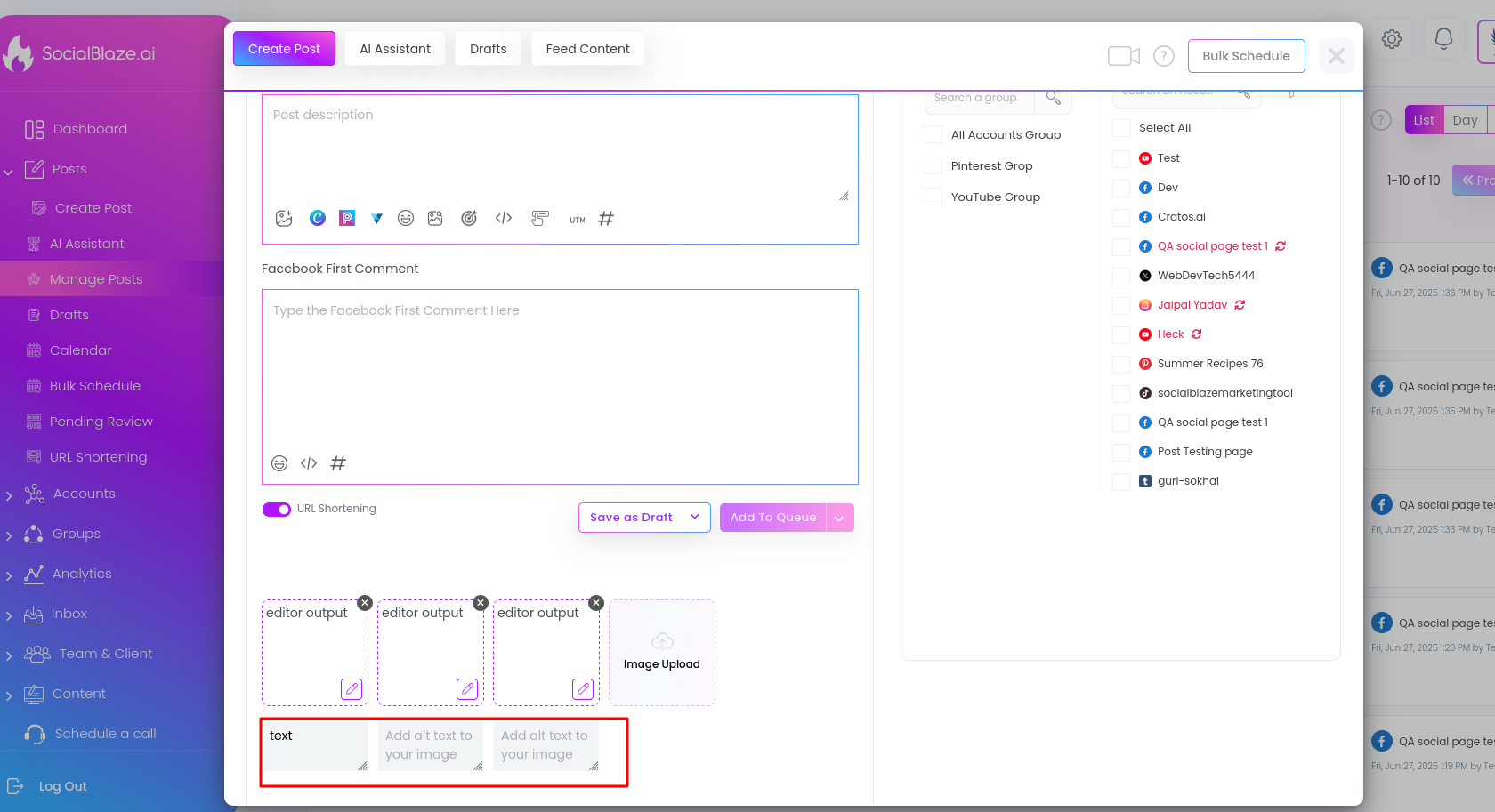
Task: Open the notifications bell icon
Action: point(1443,39)
